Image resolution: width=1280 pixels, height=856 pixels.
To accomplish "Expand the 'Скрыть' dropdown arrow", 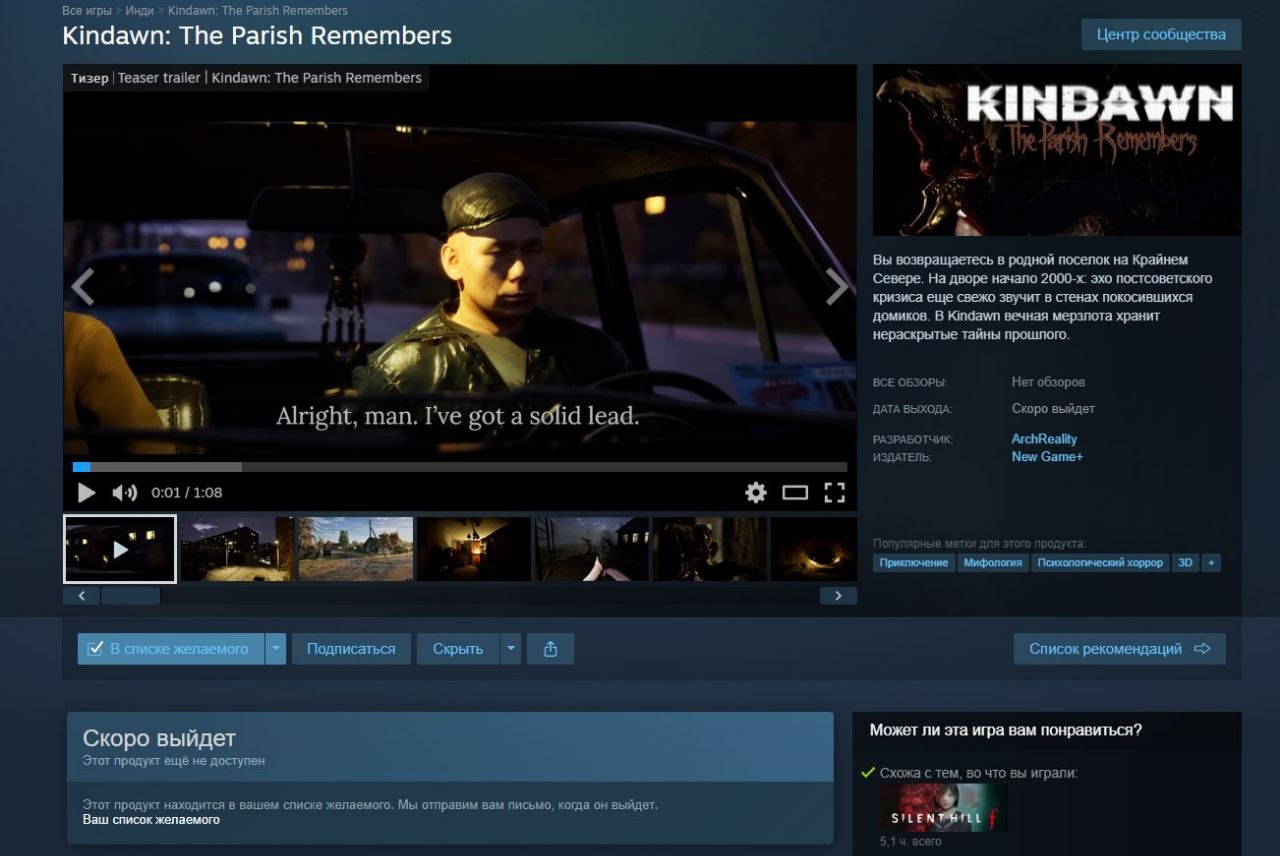I will [511, 649].
